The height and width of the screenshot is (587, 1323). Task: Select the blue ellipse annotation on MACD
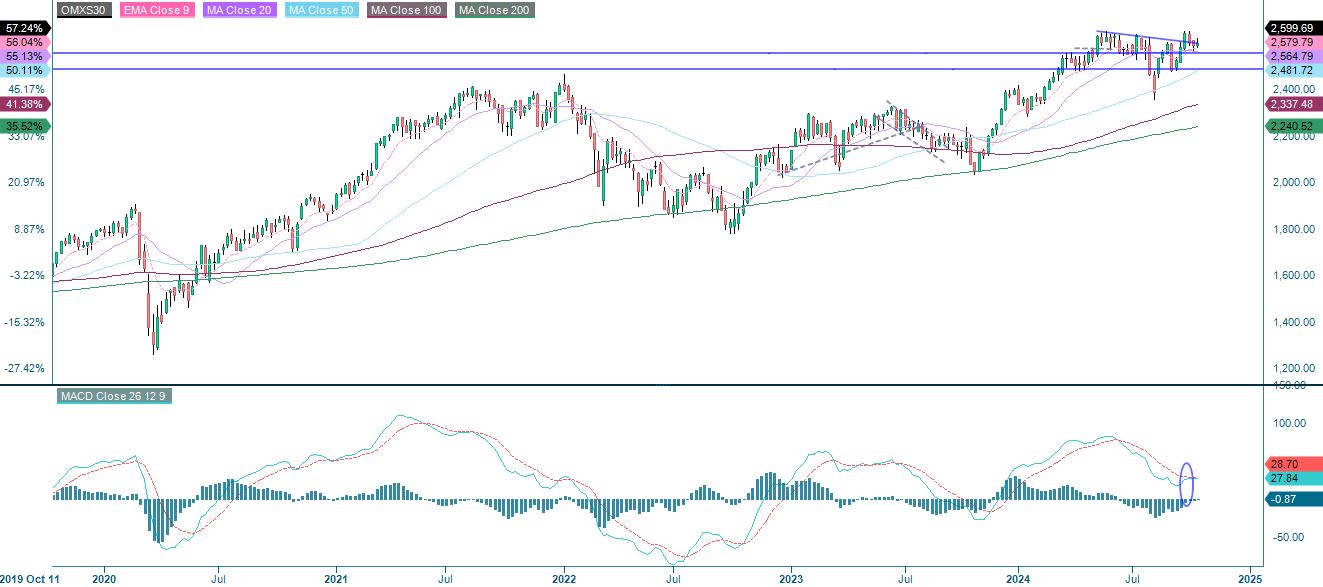(x=1186, y=484)
